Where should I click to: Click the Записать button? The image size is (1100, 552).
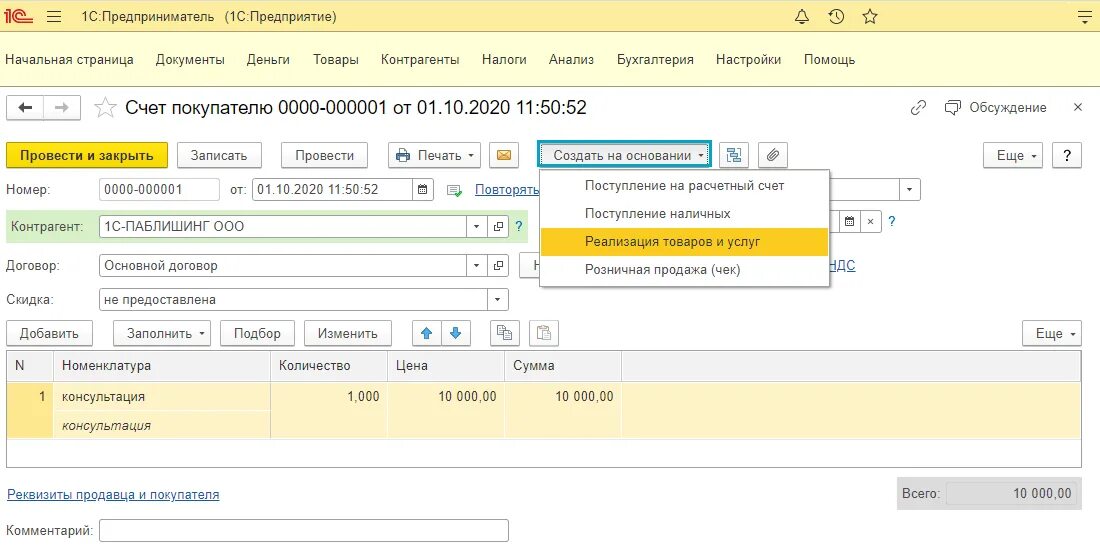(219, 155)
